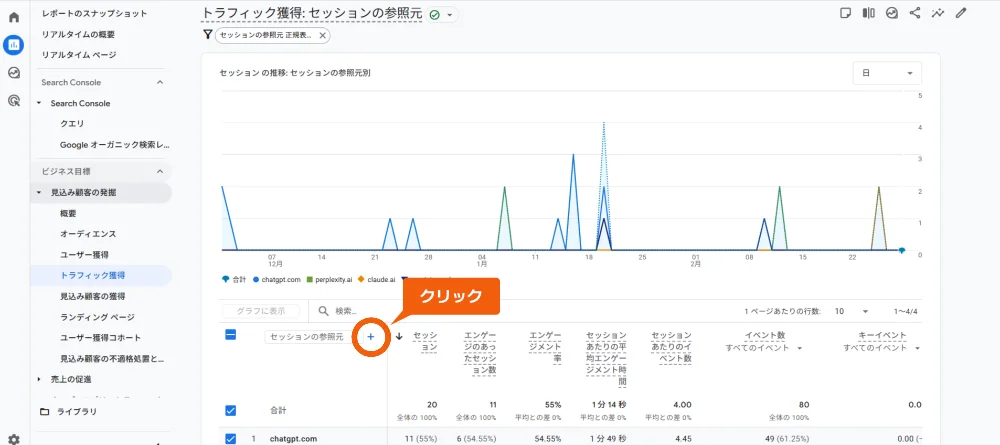Click the Home icon in left rail
Screen dimensions: 1000x445
point(14,17)
